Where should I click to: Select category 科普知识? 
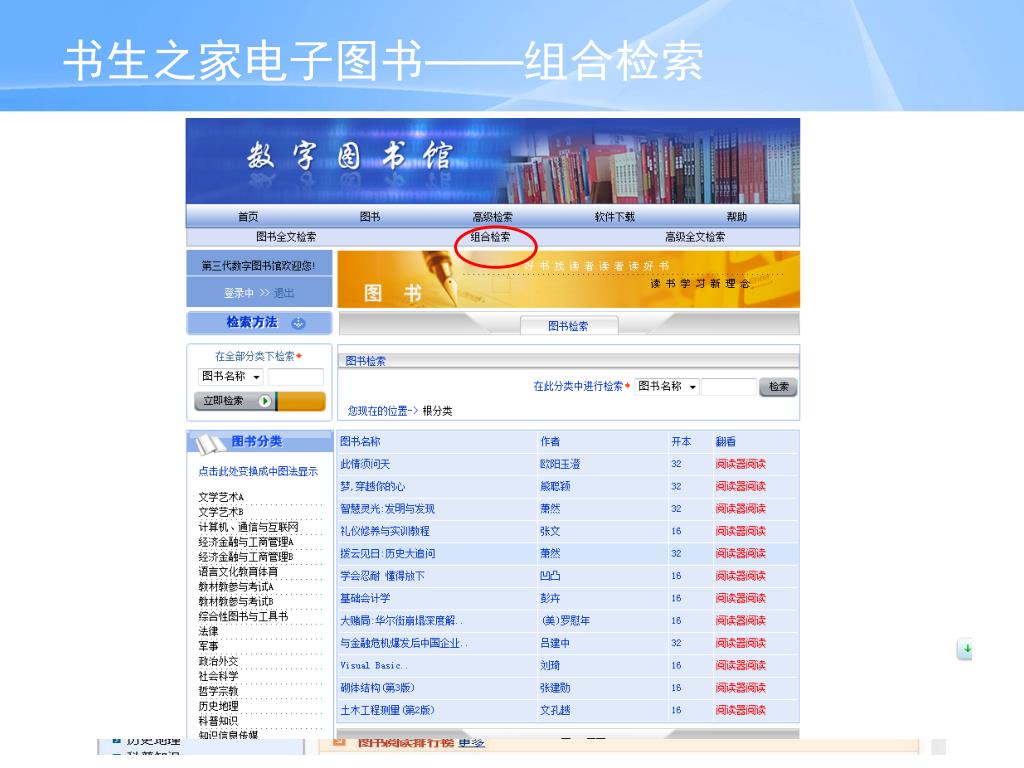coord(219,721)
